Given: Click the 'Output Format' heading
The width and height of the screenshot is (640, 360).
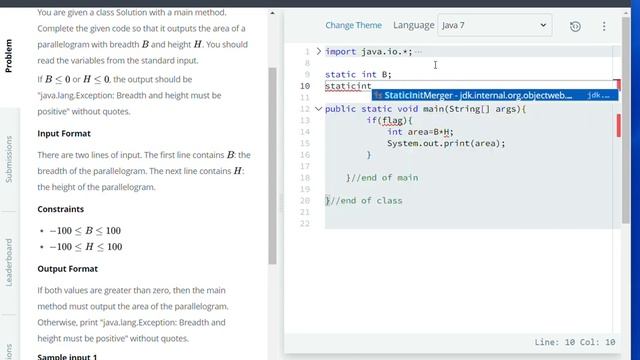Looking at the screenshot, I should point(67,269).
